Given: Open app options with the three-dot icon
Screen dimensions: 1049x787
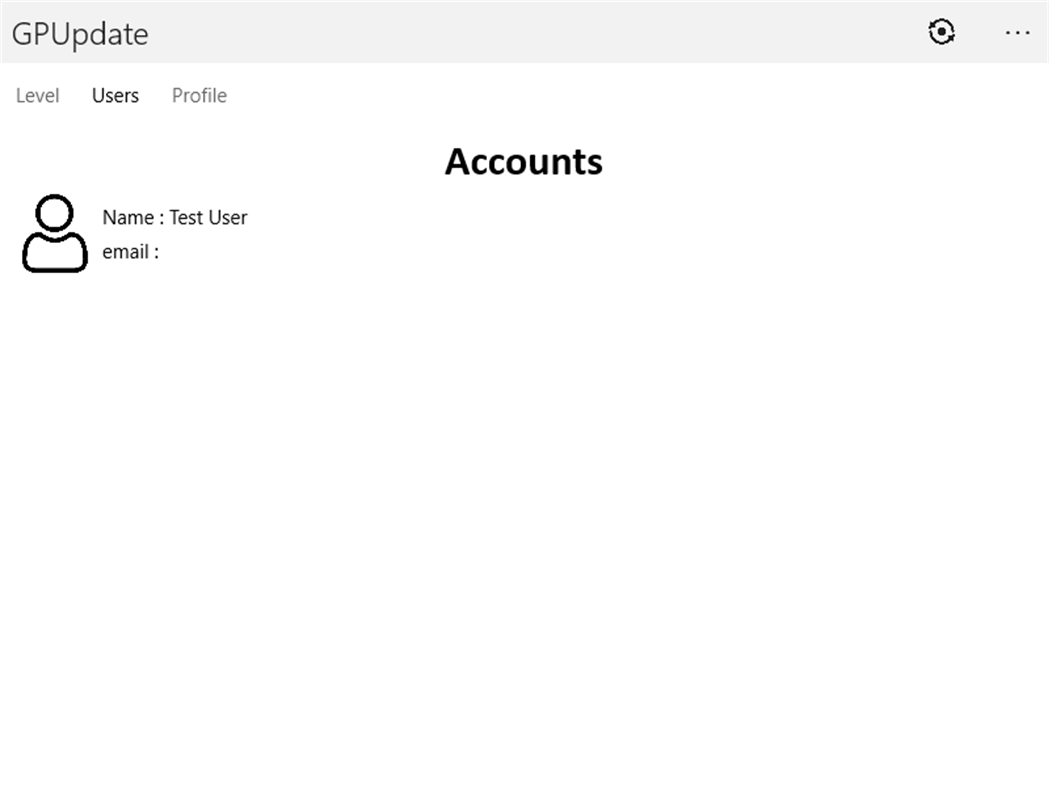Looking at the screenshot, I should 1017,33.
